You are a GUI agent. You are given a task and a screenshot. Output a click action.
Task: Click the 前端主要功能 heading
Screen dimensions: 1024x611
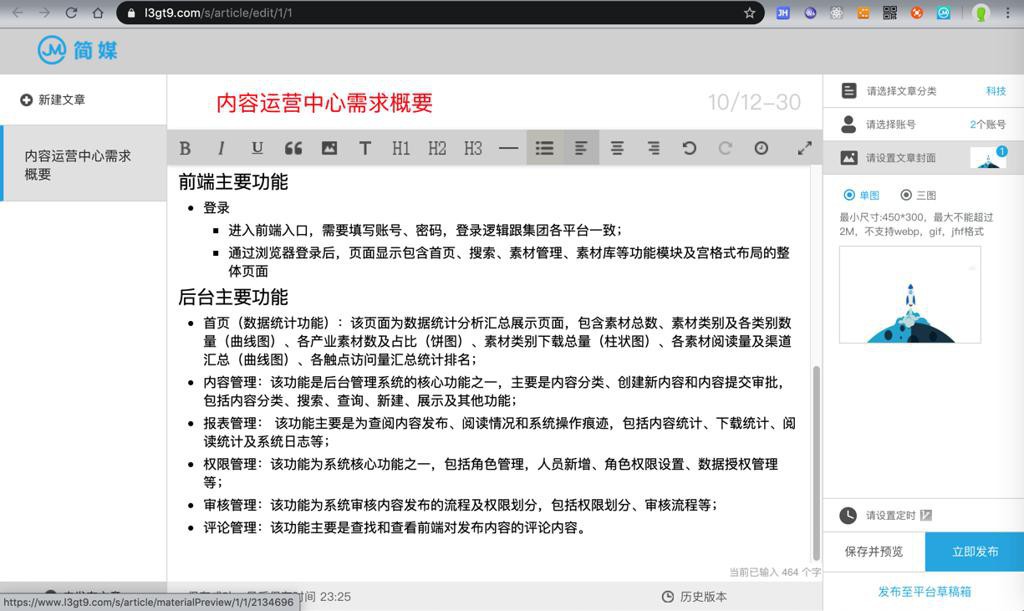(233, 182)
